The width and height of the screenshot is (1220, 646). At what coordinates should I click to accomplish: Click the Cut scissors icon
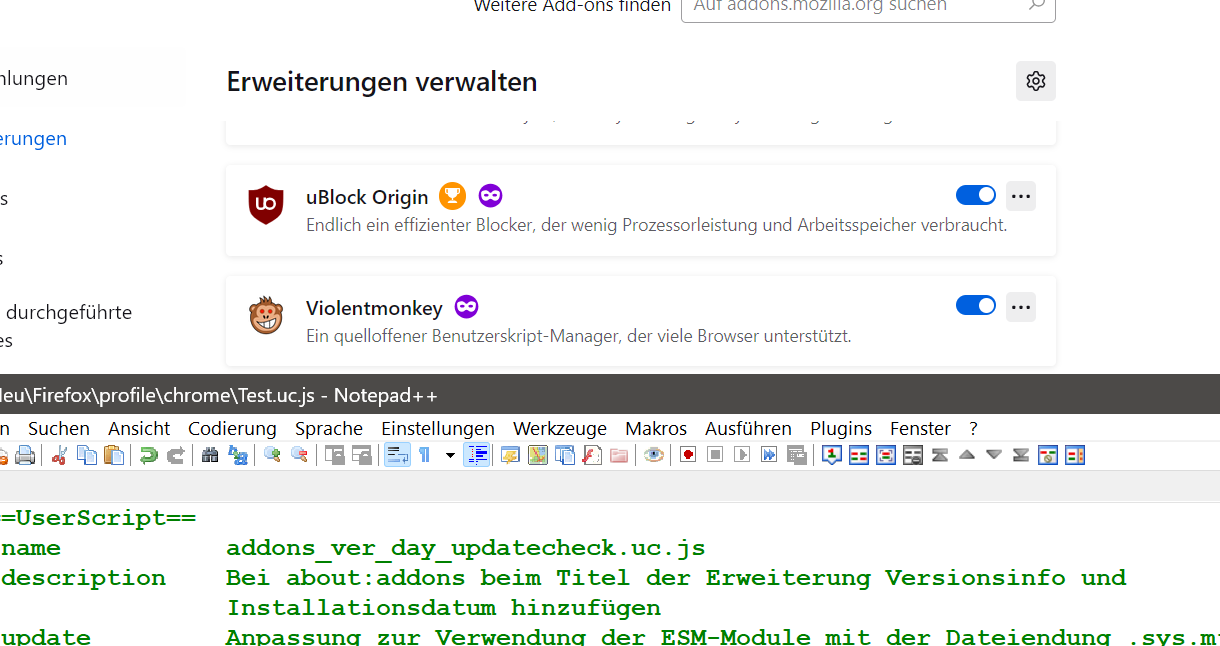(59, 455)
